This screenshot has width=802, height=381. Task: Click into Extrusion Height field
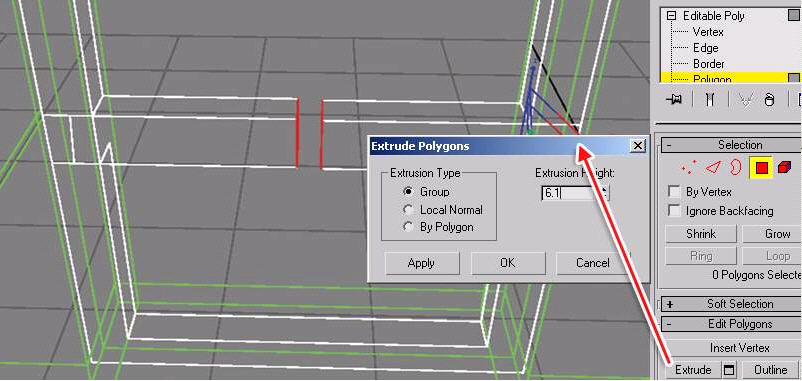click(571, 193)
